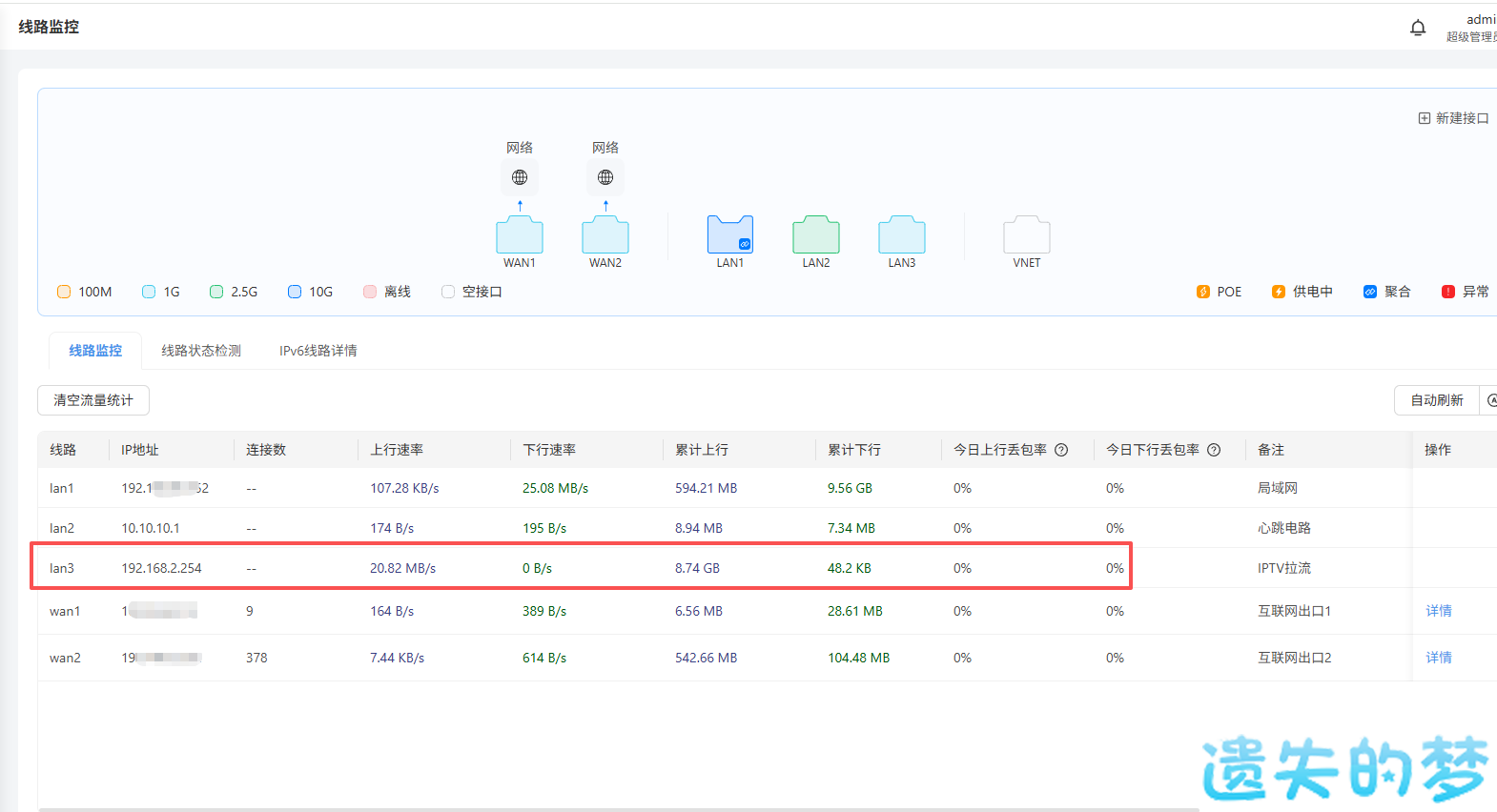The height and width of the screenshot is (812, 1497).
Task: Click the VNET port icon
Action: pos(1027,234)
